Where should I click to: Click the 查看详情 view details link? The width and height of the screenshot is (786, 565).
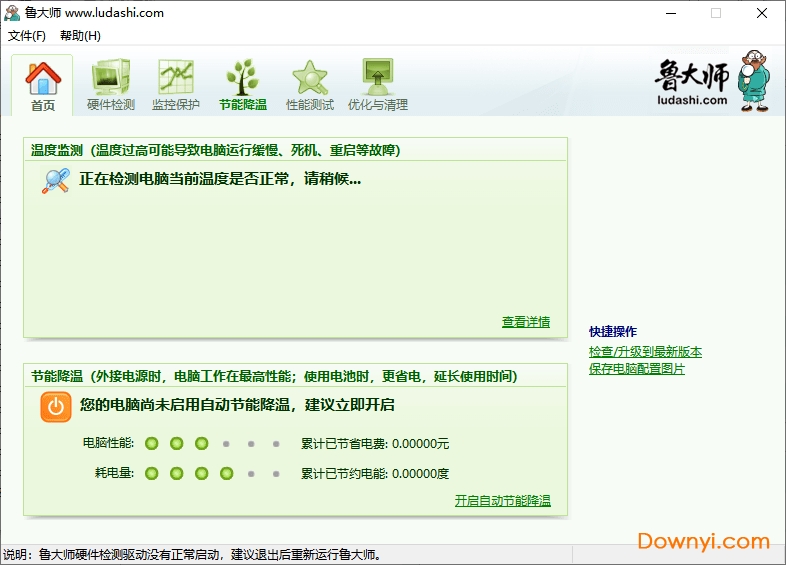tap(526, 322)
